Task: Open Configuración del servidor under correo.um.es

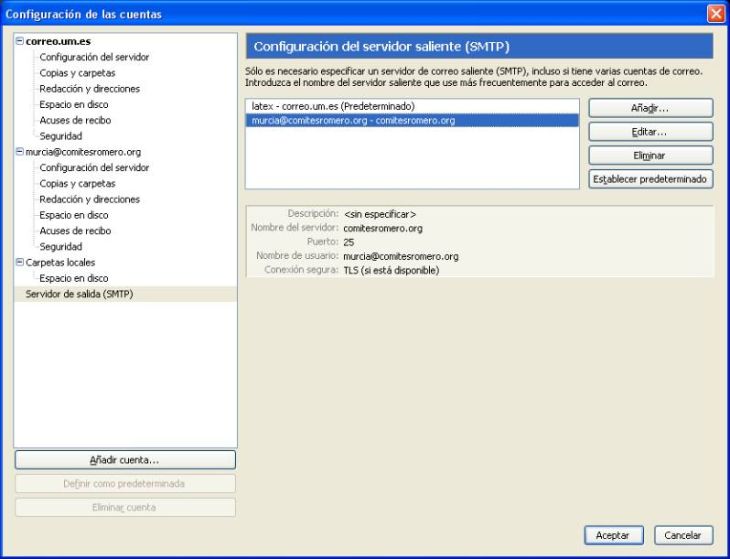Action: (x=94, y=57)
